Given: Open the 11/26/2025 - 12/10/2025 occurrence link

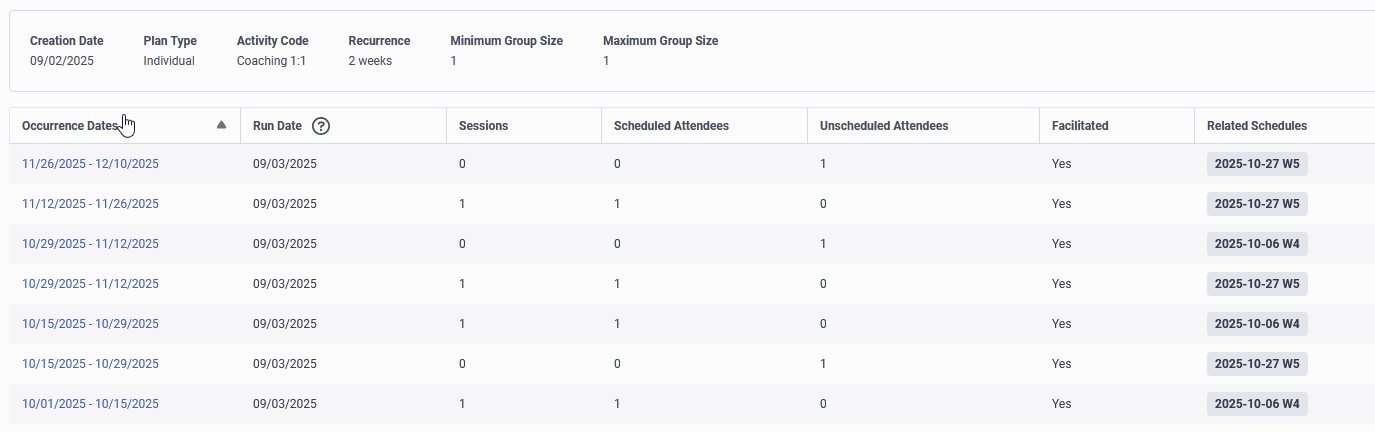Looking at the screenshot, I should click(90, 164).
